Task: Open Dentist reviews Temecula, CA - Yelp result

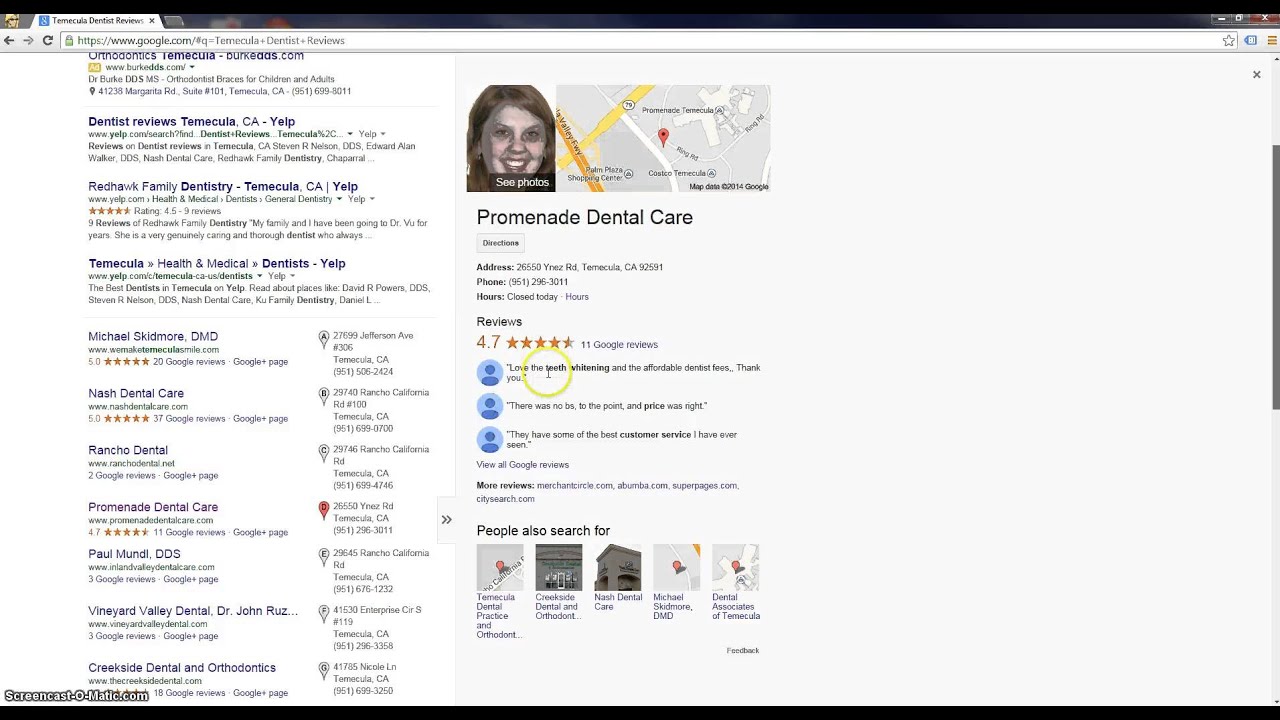Action: (191, 122)
